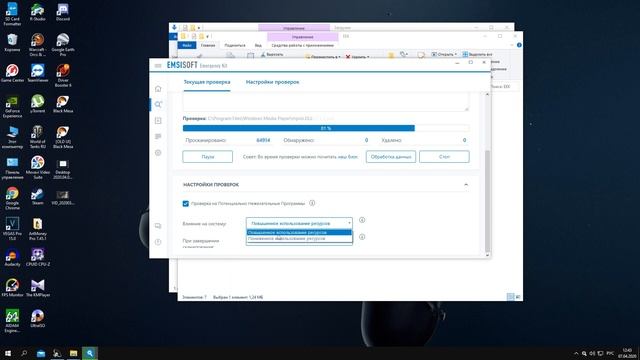Open GeForce Experience shortcut
This screenshot has height=360, width=640.
pyautogui.click(x=12, y=106)
